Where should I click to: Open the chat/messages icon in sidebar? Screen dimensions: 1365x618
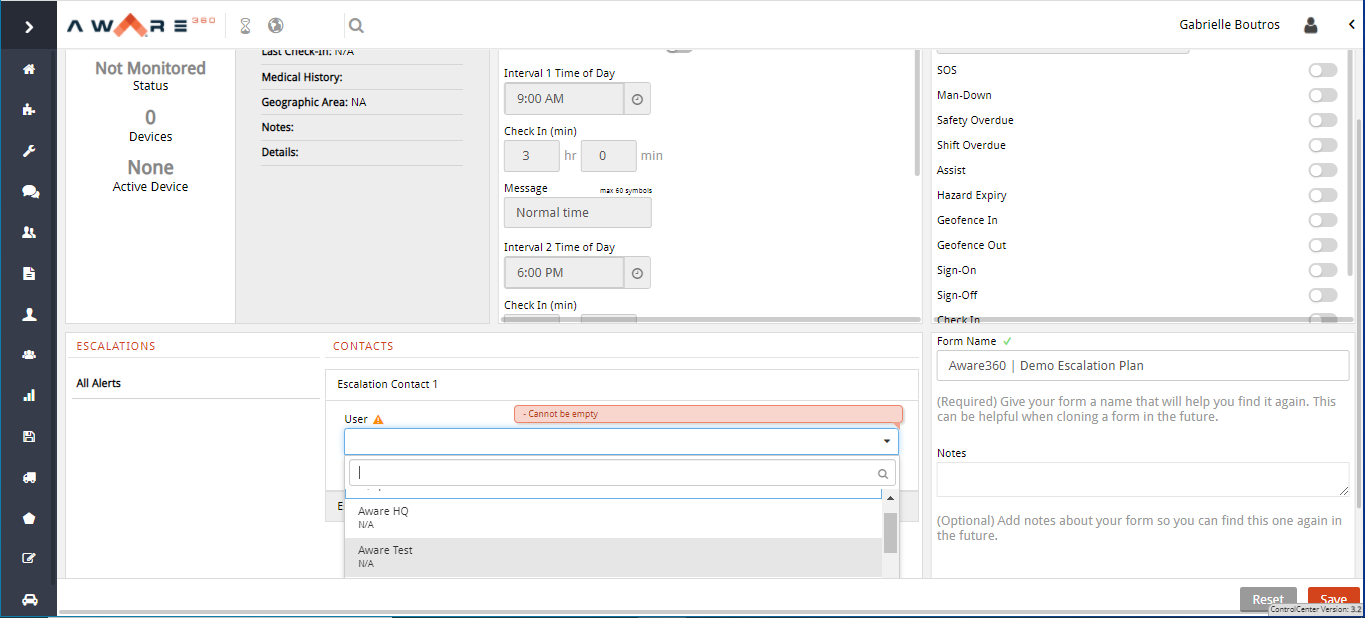point(28,191)
